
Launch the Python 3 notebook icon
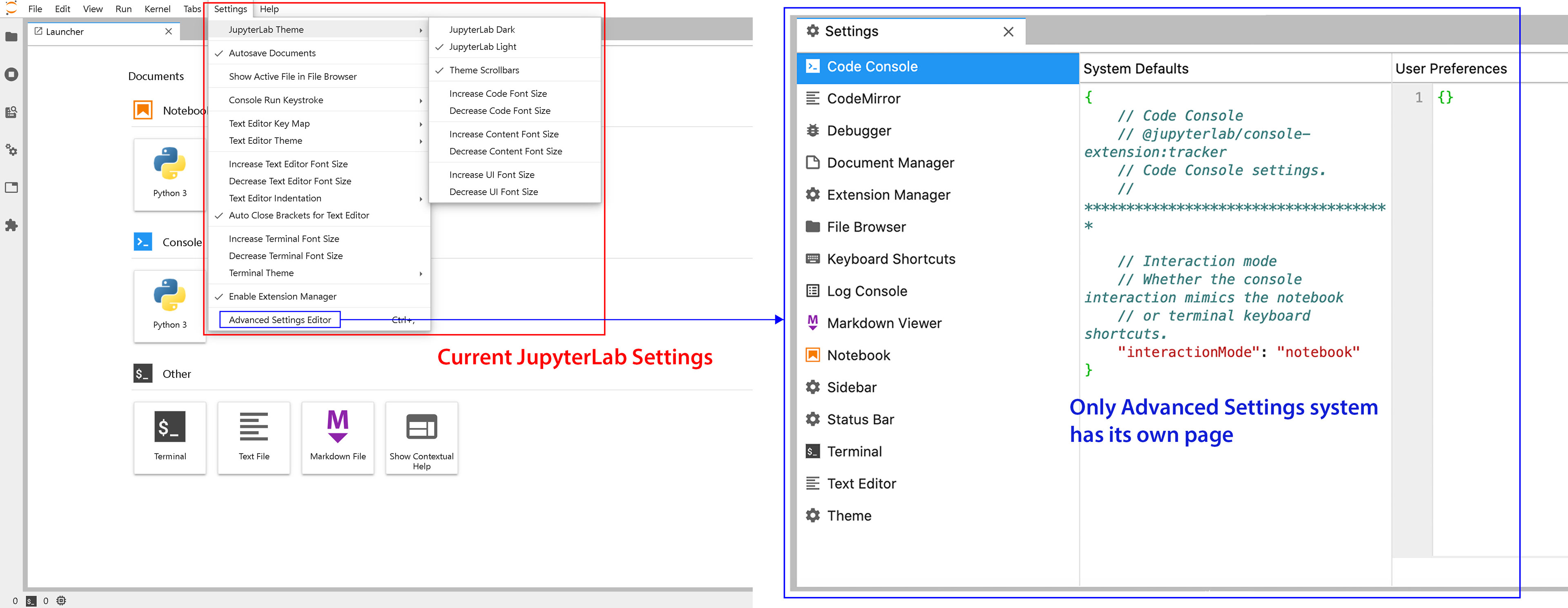pos(170,174)
